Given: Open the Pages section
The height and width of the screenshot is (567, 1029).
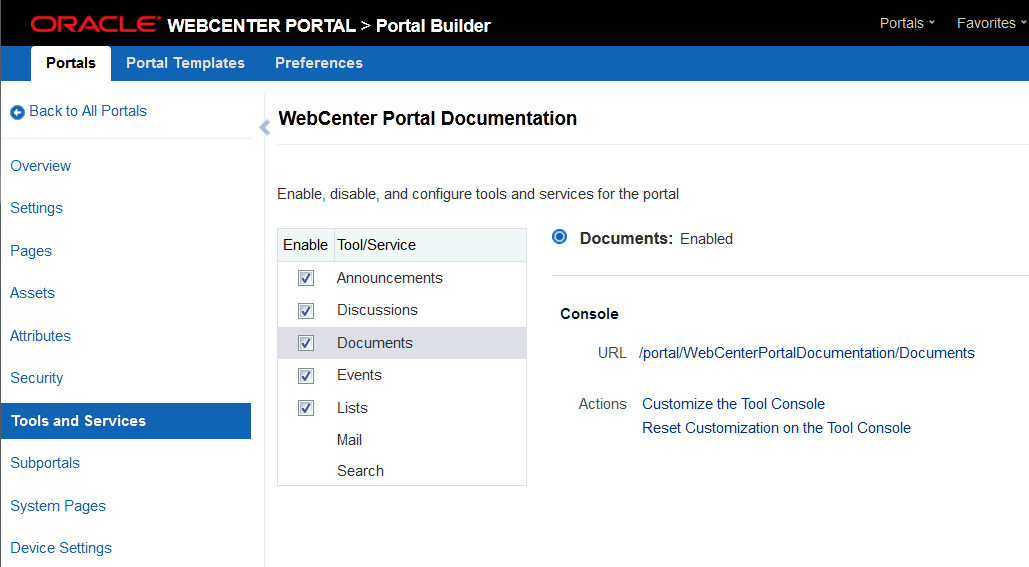Looking at the screenshot, I should point(31,251).
